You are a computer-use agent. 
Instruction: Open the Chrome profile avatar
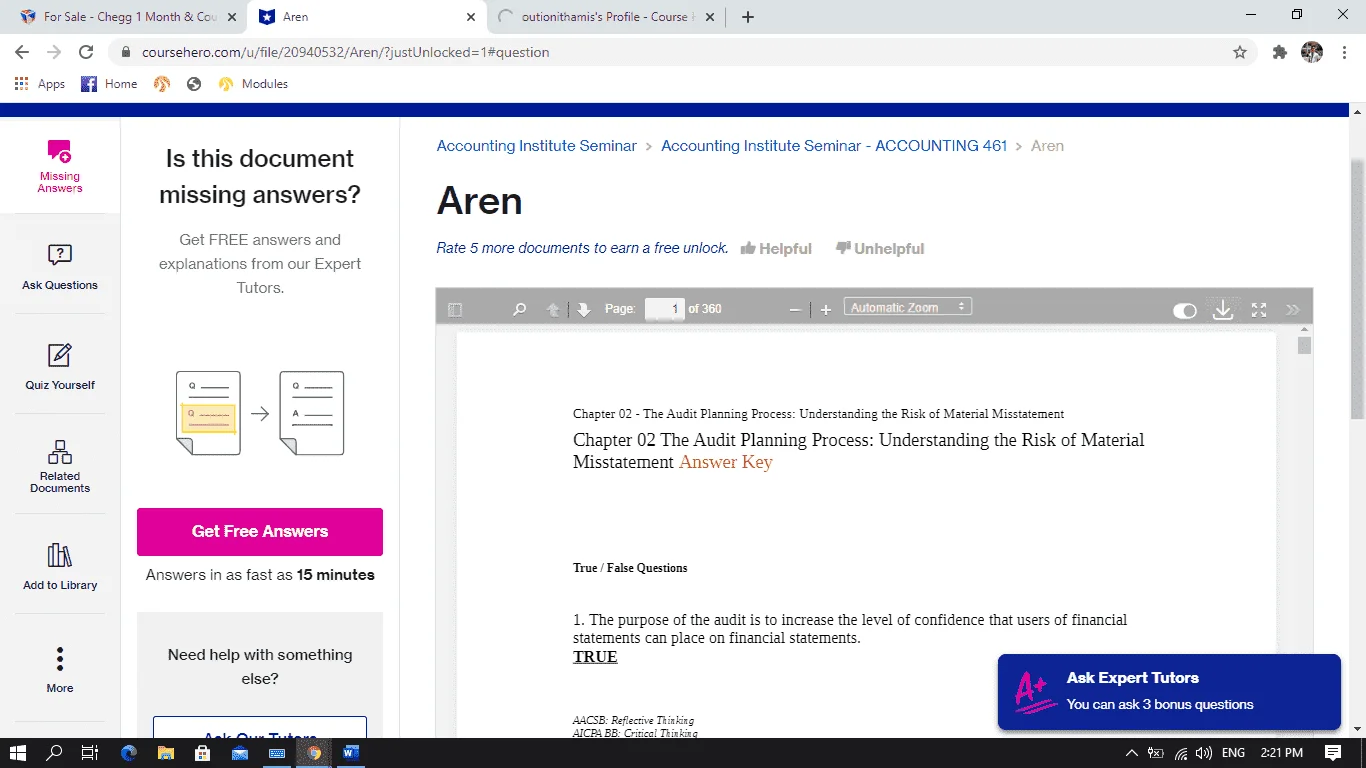1312,52
